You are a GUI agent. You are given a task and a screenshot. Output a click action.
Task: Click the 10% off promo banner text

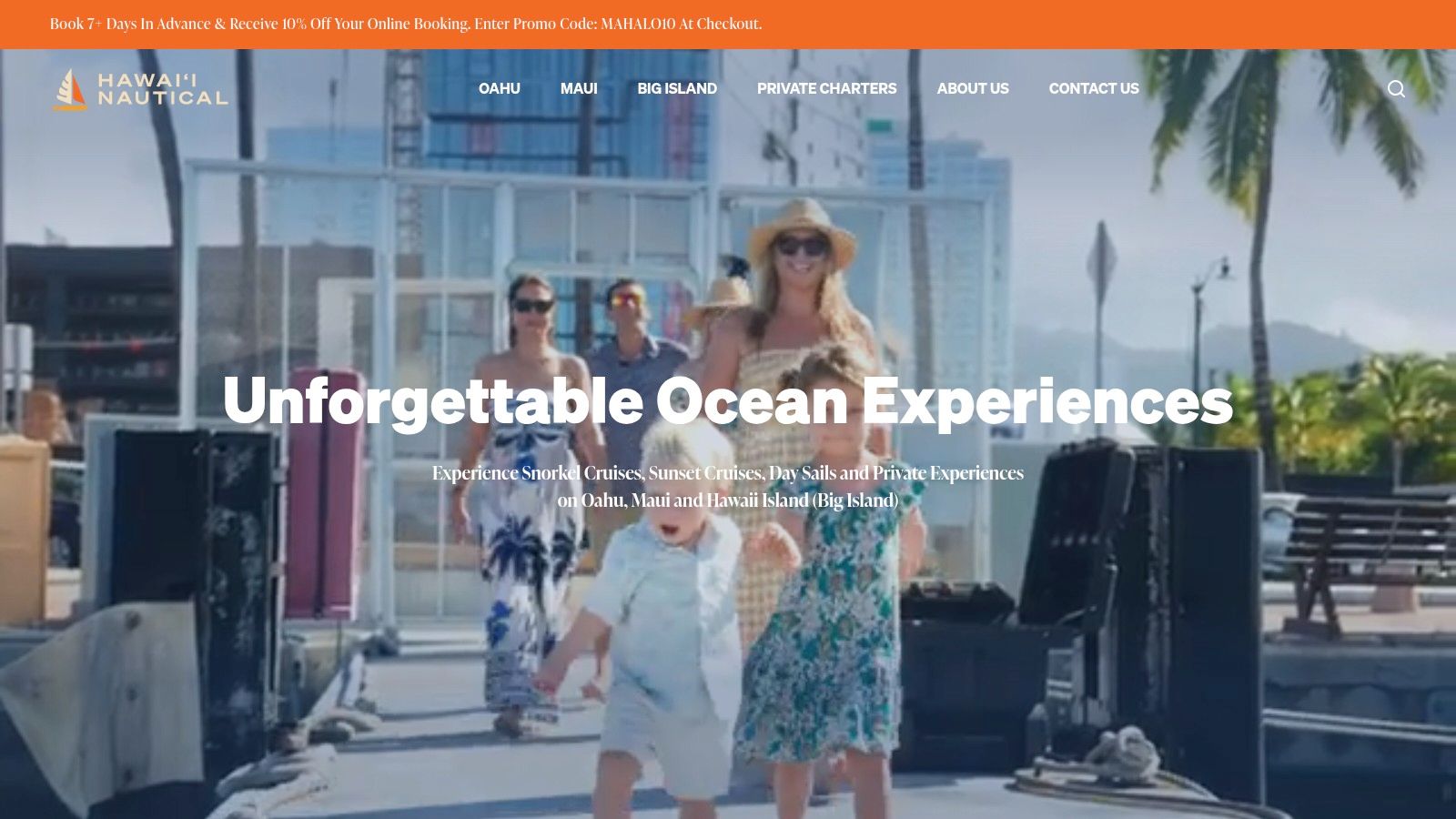click(x=406, y=24)
